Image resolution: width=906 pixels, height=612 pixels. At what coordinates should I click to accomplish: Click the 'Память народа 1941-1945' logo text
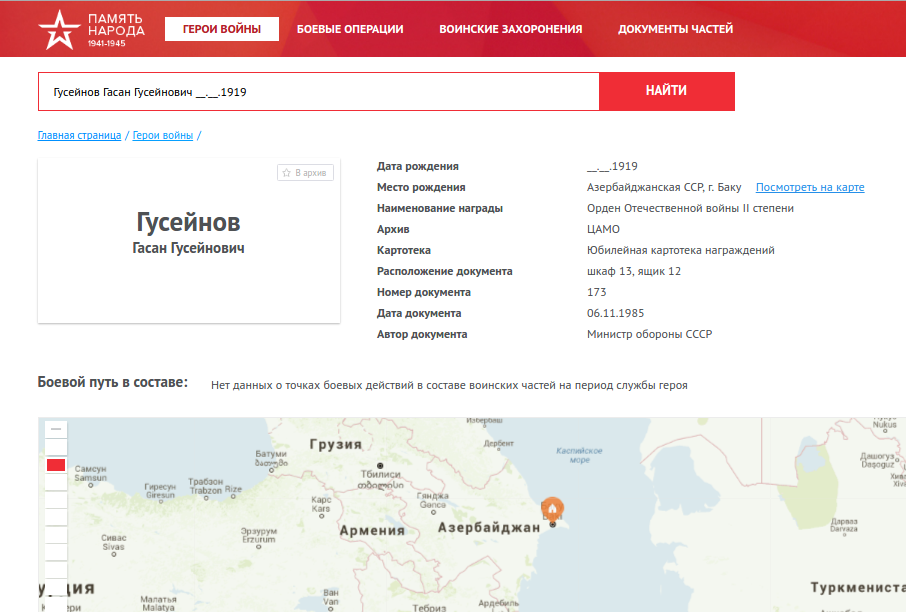116,30
